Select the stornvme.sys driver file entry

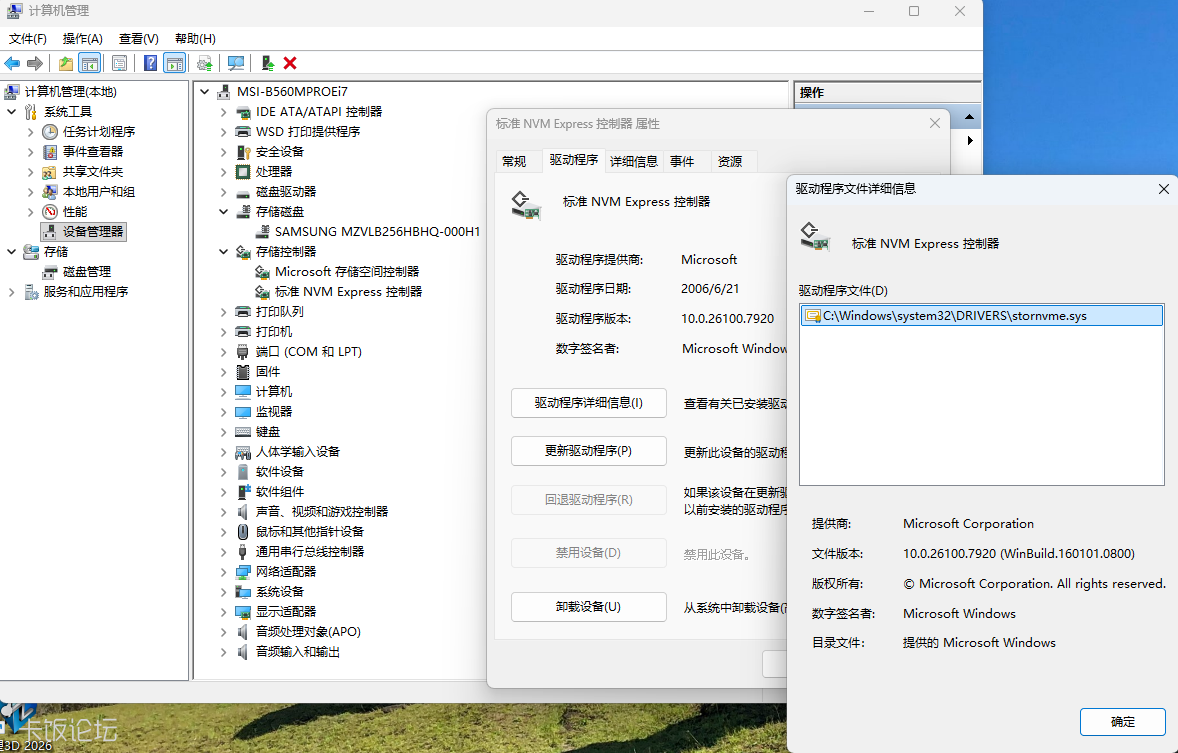point(982,316)
